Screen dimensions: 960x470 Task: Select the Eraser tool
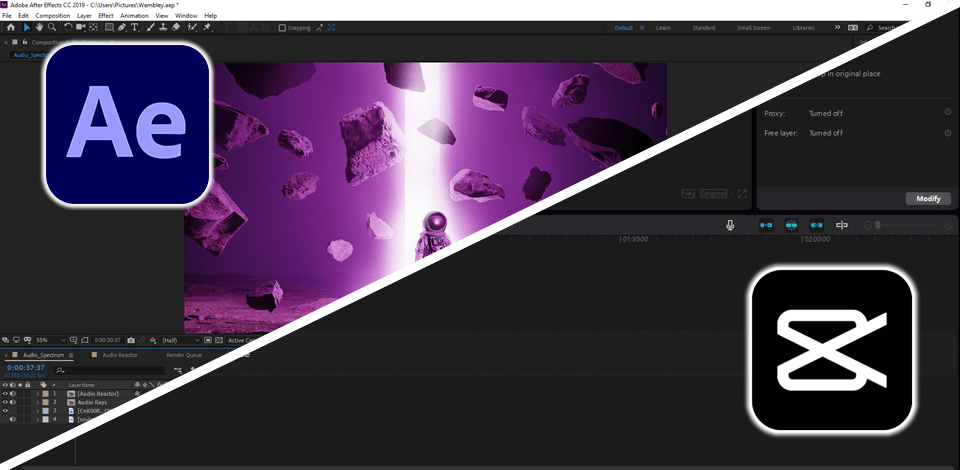pyautogui.click(x=176, y=28)
